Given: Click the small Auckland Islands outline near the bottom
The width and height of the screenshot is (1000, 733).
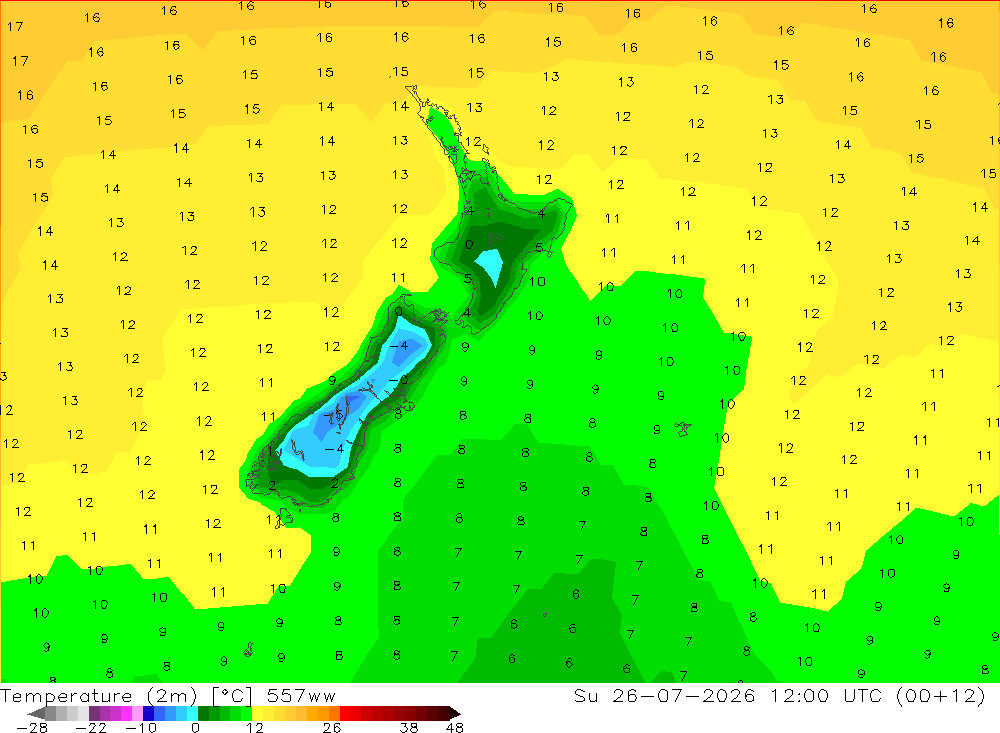Looking at the screenshot, I should [x=249, y=649].
